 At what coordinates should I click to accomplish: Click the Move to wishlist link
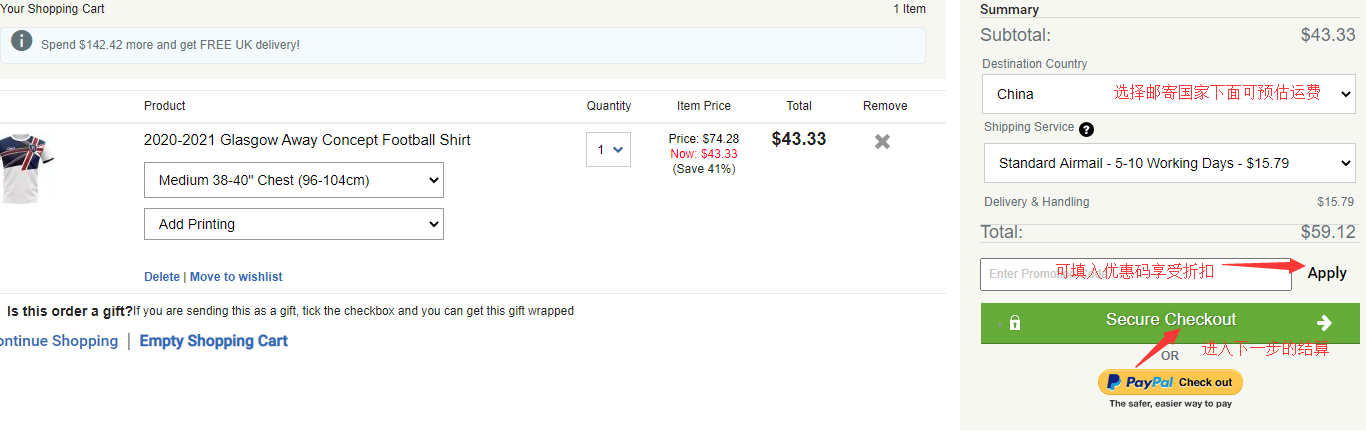coord(236,277)
